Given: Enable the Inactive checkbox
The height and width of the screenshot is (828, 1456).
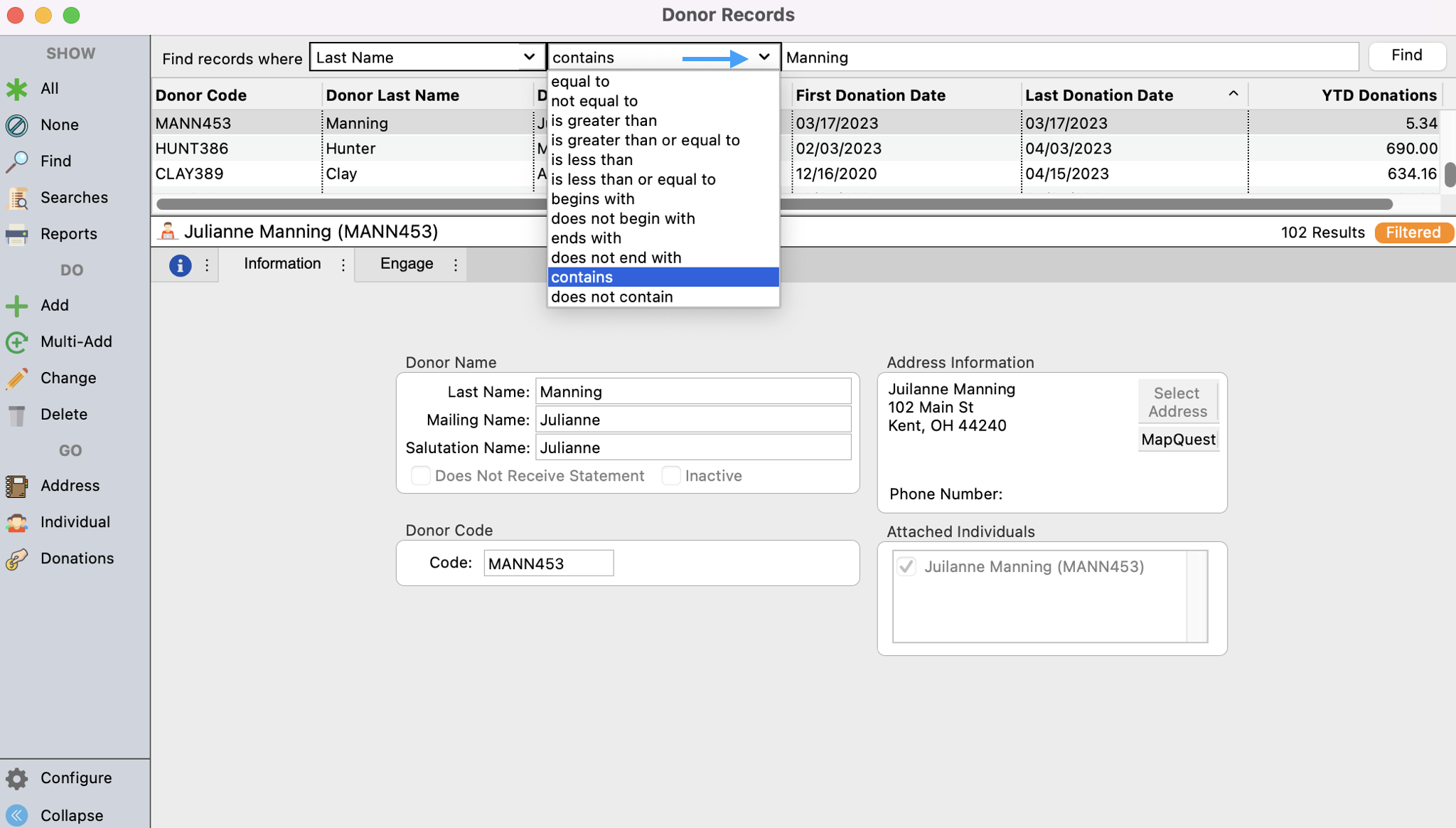Looking at the screenshot, I should coord(670,476).
